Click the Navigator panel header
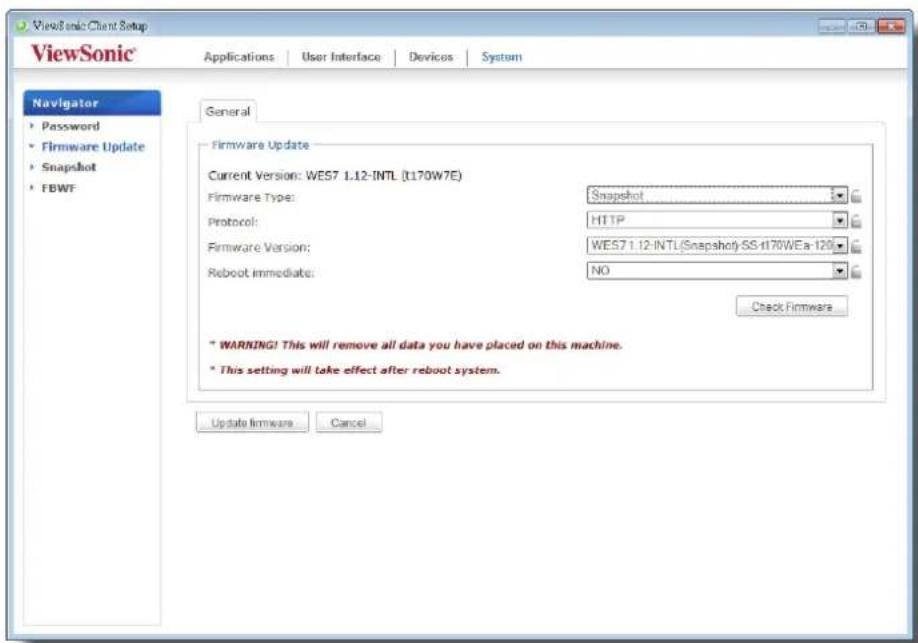 pos(92,103)
